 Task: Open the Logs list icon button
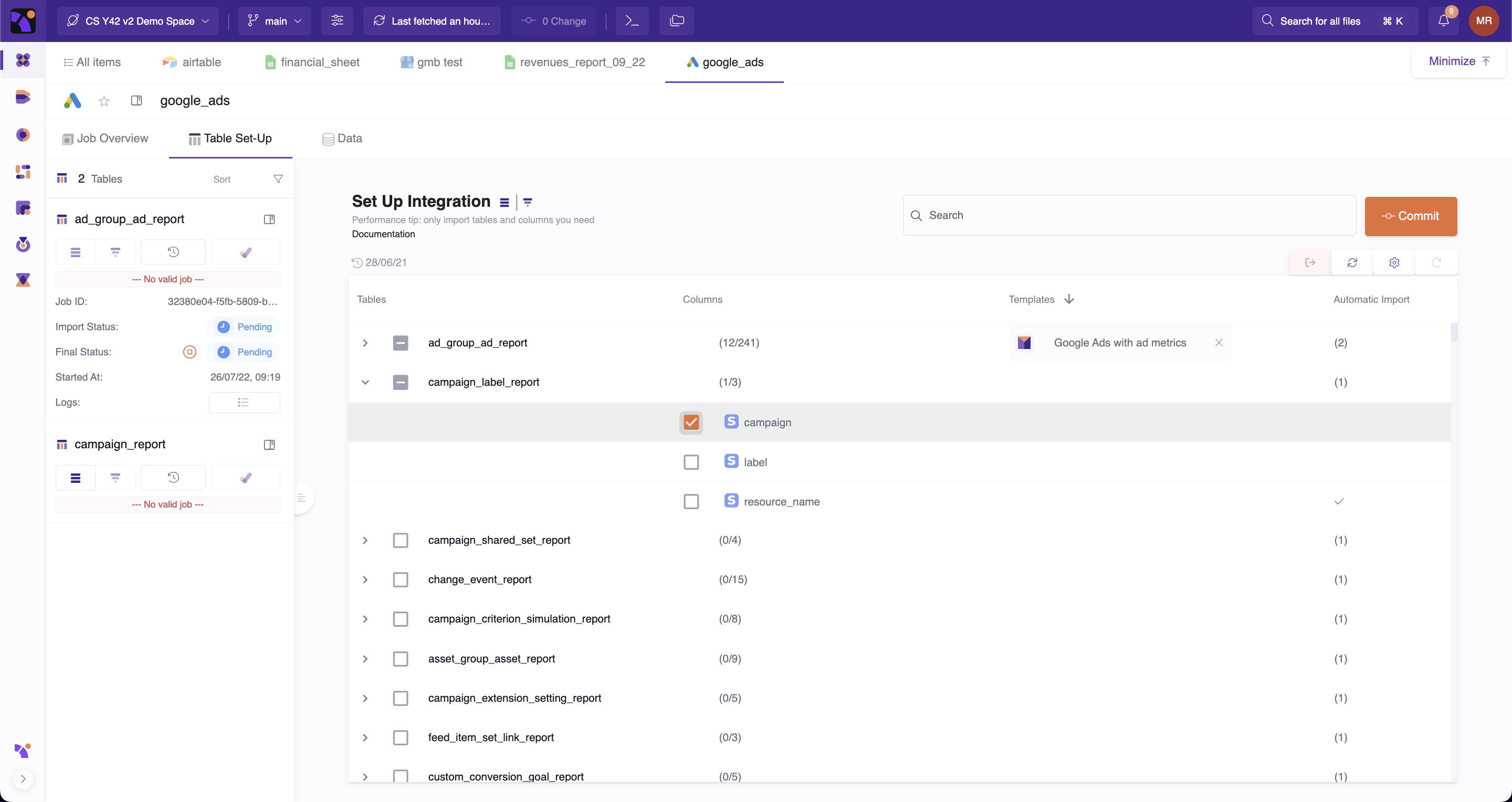coord(244,403)
